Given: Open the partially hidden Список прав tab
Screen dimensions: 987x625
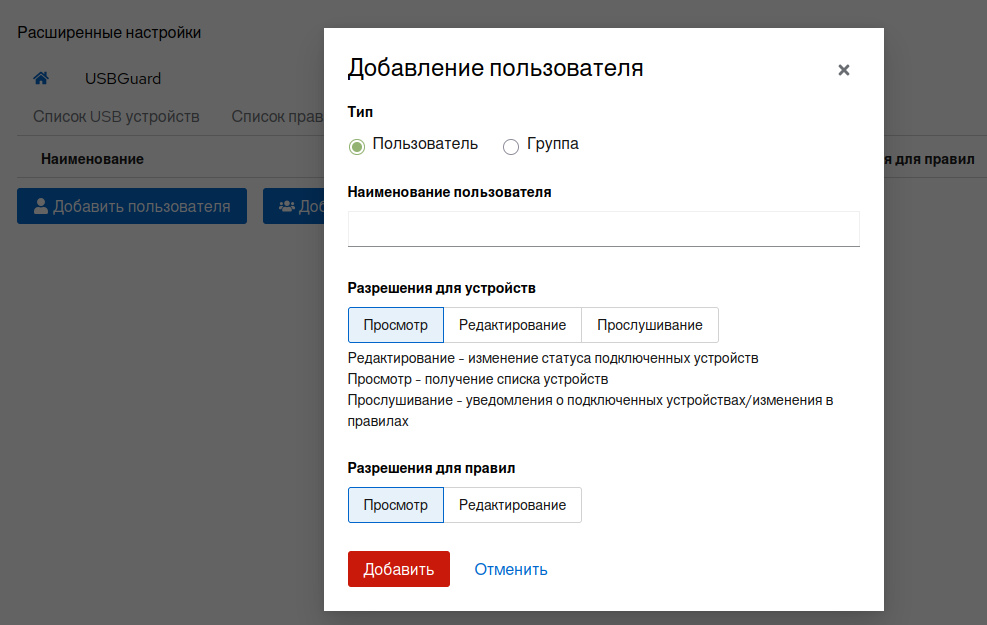Looking at the screenshot, I should [x=277, y=116].
